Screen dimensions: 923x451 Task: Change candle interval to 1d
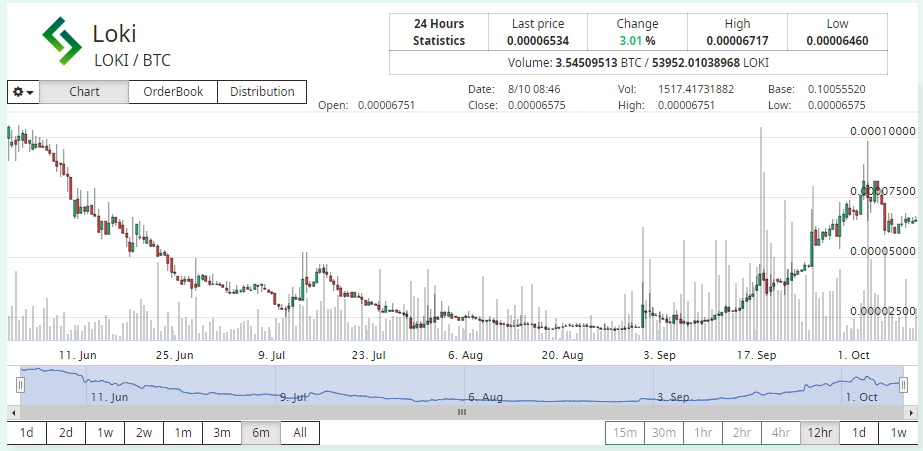[859, 433]
